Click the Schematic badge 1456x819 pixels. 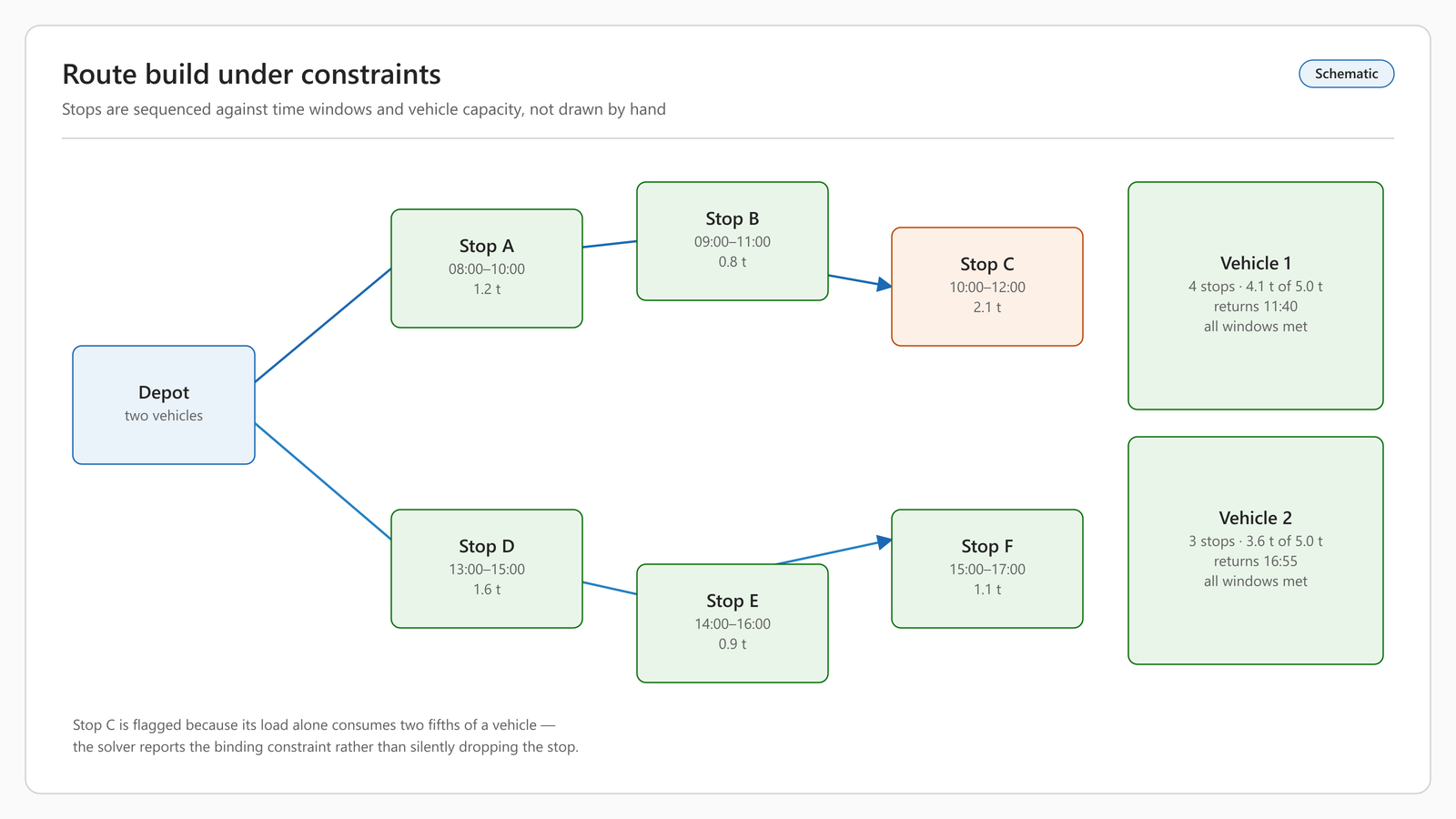(x=1346, y=74)
